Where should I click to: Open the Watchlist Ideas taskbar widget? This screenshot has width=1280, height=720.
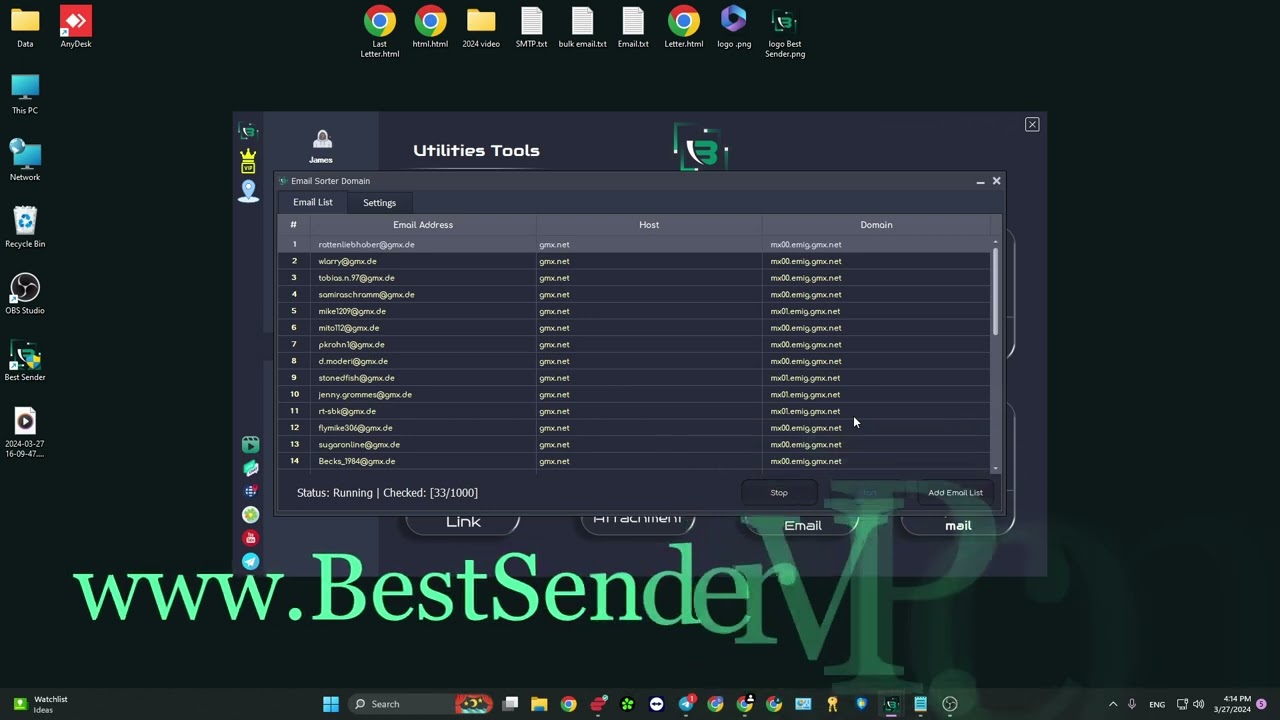coord(42,704)
